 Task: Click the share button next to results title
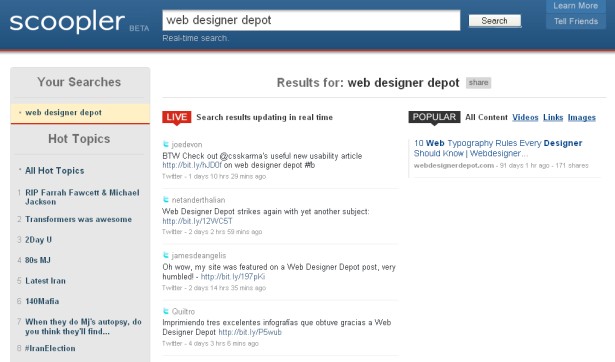(x=478, y=83)
